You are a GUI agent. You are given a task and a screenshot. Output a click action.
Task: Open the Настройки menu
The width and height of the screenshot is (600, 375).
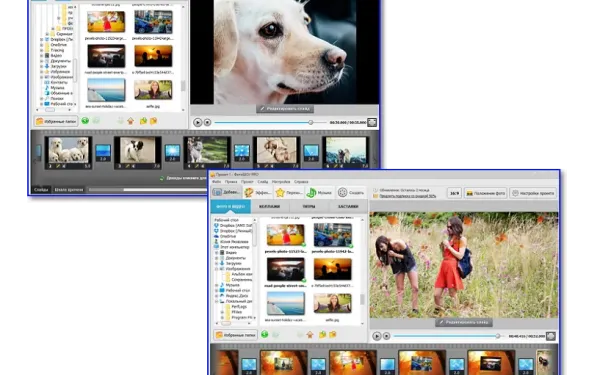(x=281, y=182)
